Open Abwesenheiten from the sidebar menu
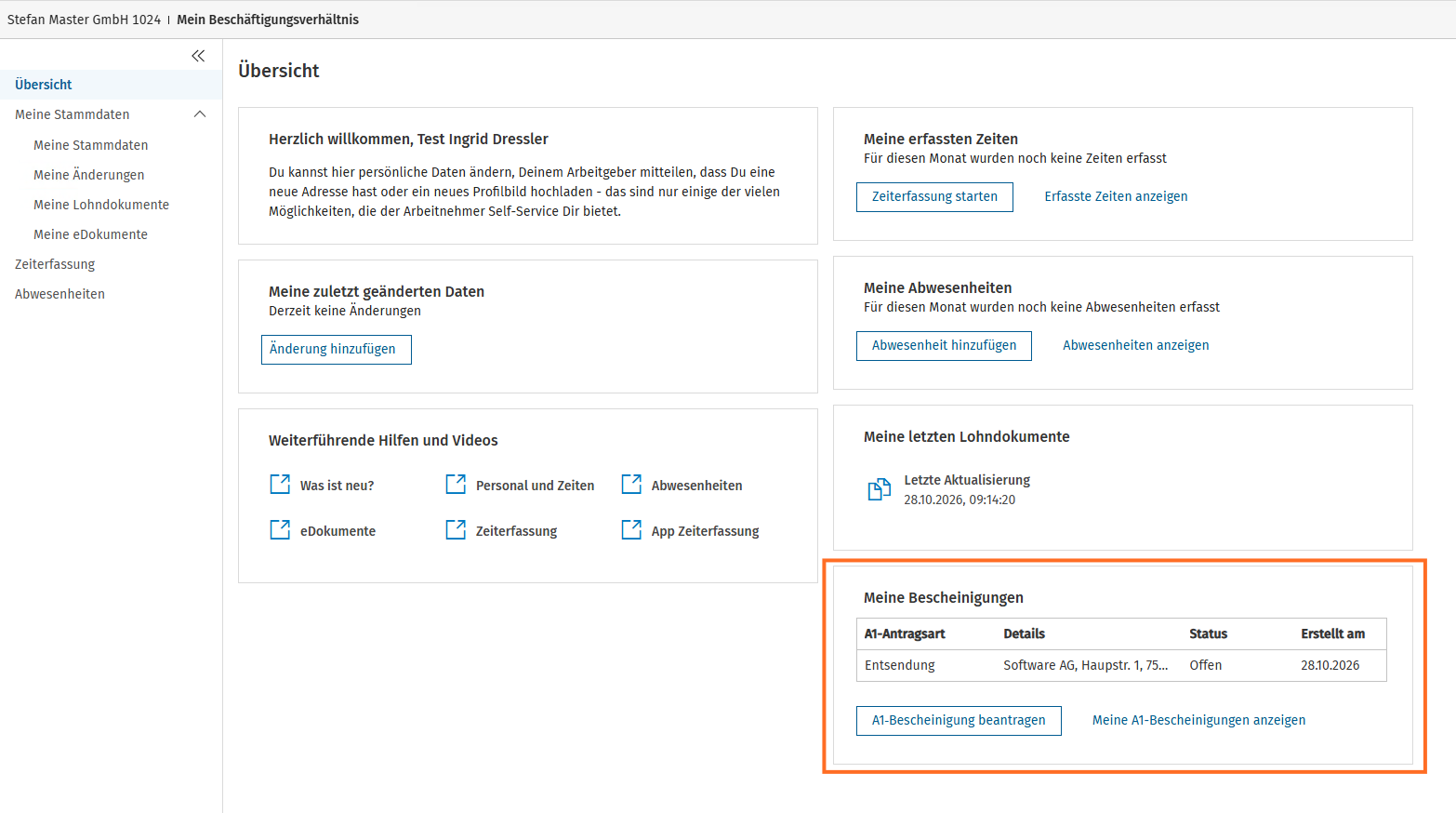This screenshot has width=1456, height=813. pyautogui.click(x=60, y=294)
